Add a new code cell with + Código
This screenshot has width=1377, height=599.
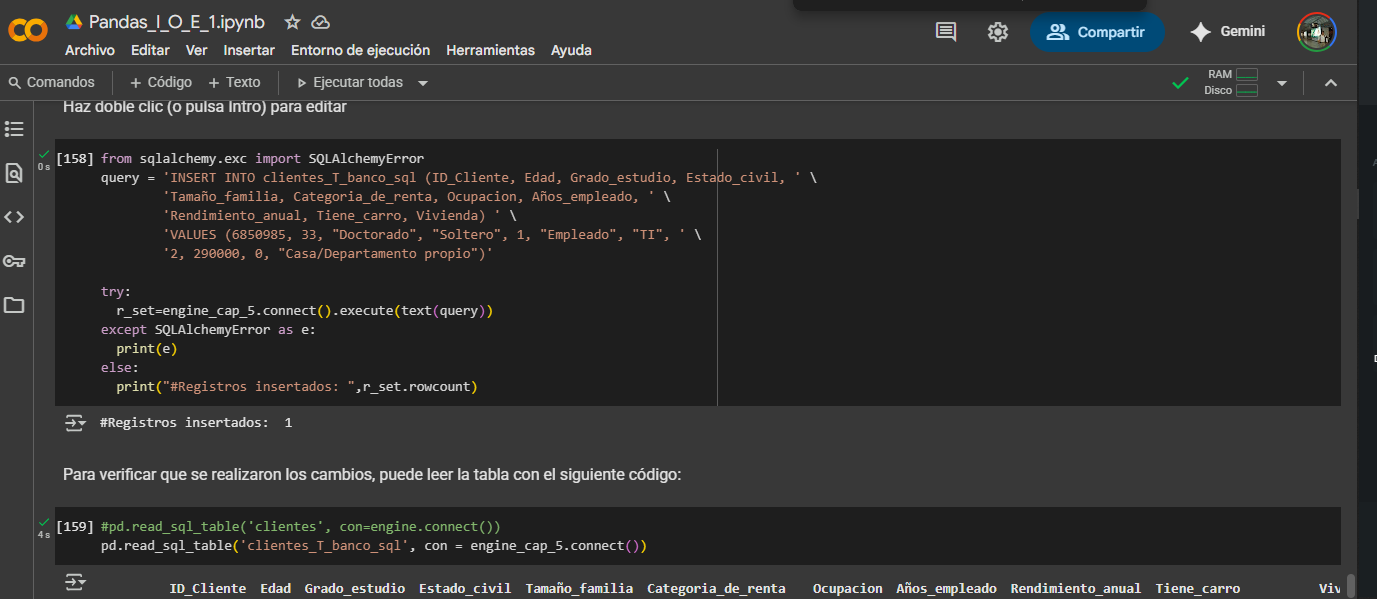click(x=160, y=82)
